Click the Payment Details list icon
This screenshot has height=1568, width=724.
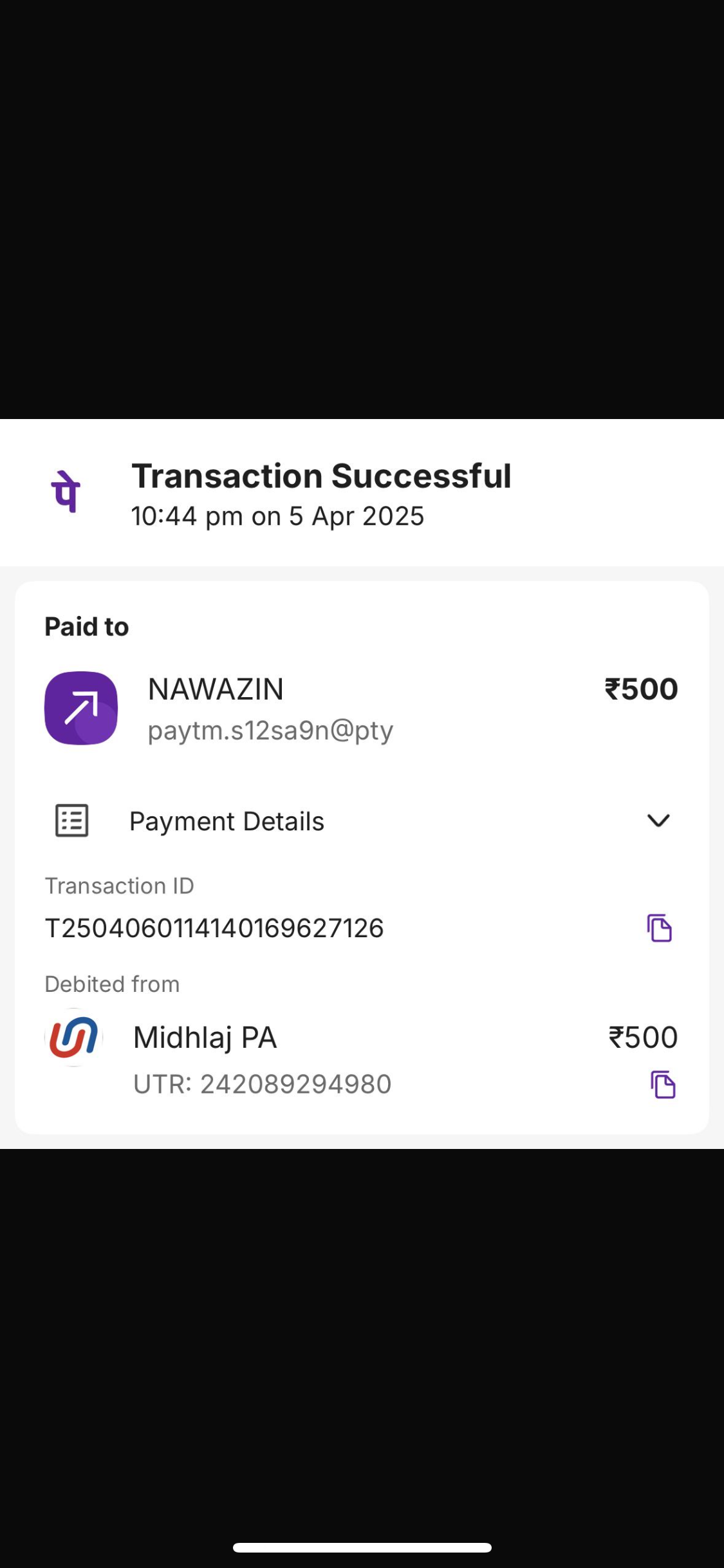[x=71, y=821]
